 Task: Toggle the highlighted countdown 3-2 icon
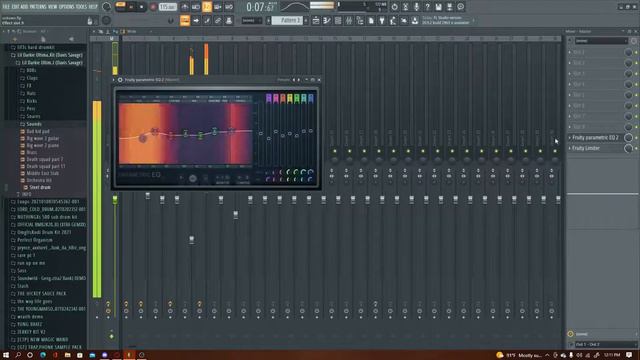coord(207,7)
